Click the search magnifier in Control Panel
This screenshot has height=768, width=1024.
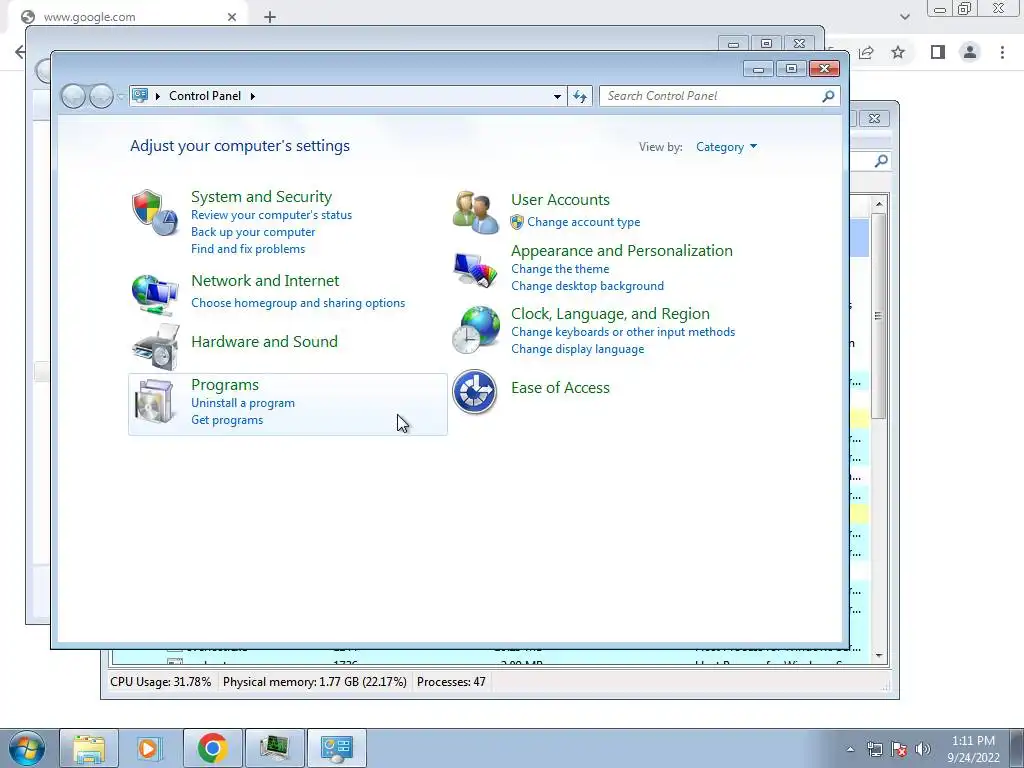pyautogui.click(x=828, y=96)
